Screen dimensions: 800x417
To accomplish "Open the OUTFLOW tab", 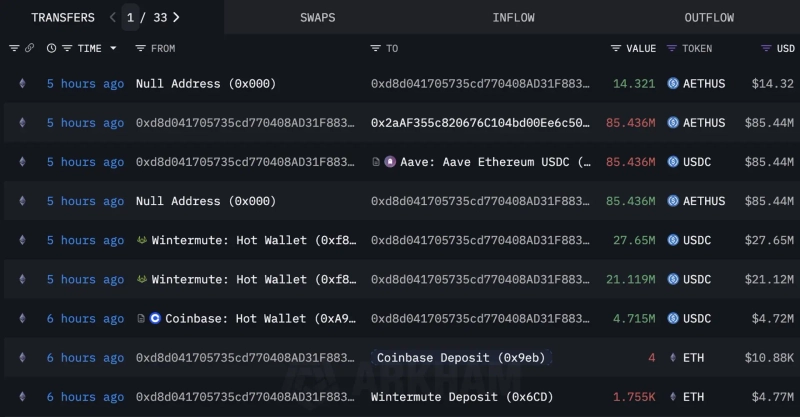I will click(709, 17).
